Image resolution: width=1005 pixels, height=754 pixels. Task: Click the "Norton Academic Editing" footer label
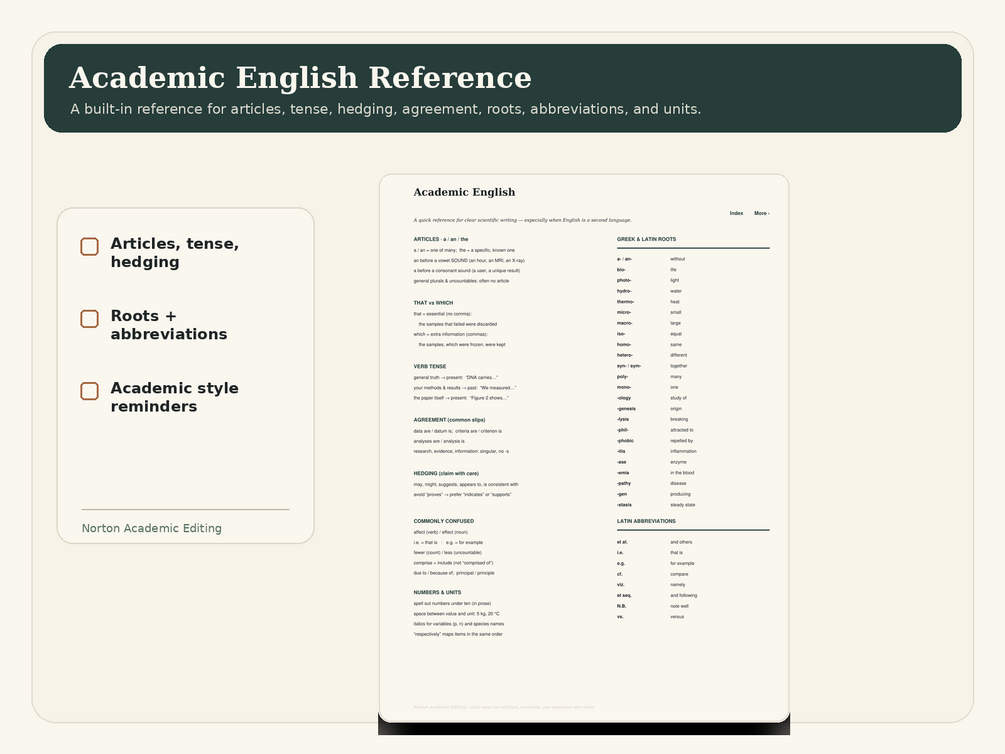click(151, 528)
